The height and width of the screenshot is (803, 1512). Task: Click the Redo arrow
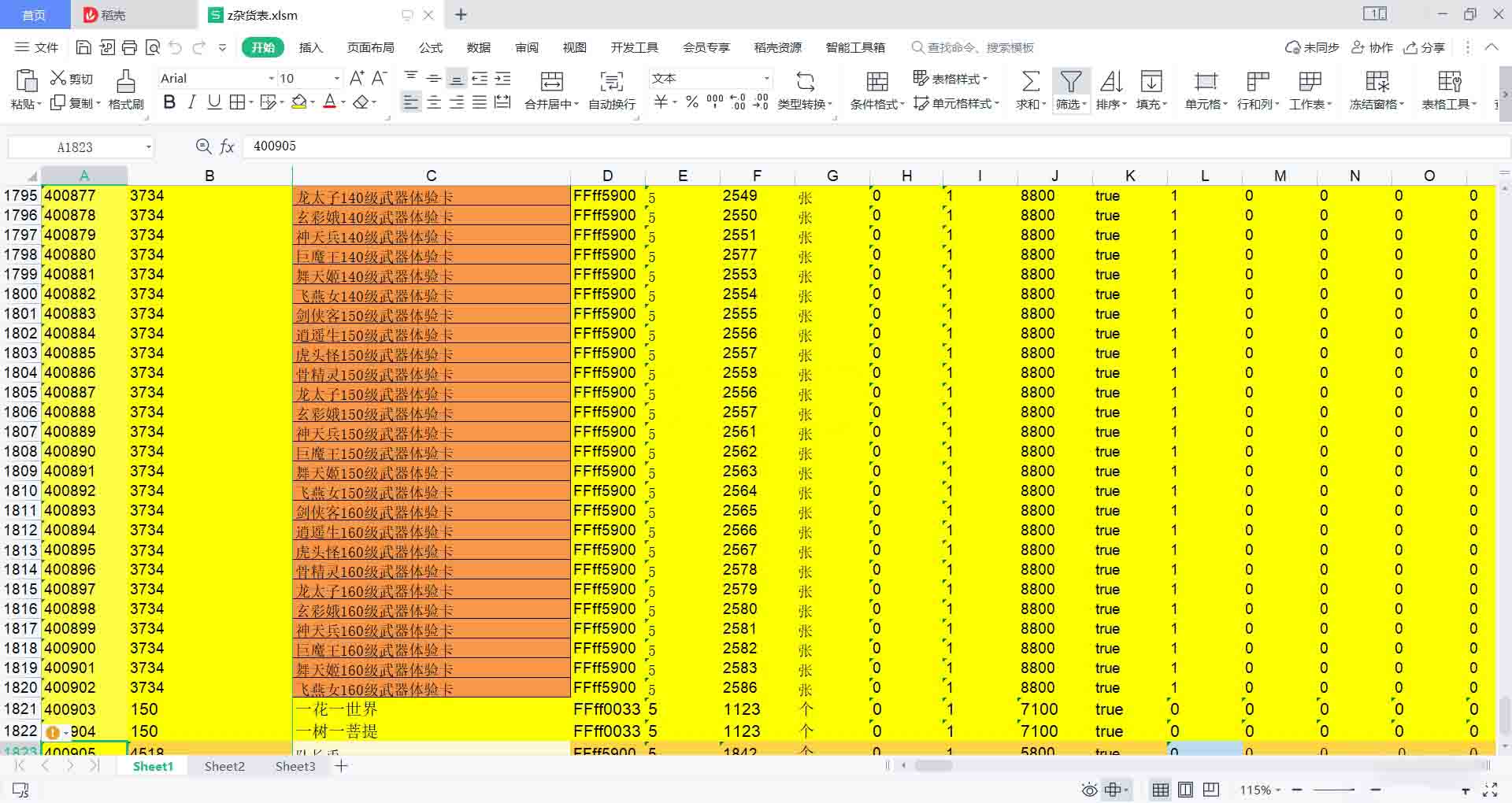(x=199, y=47)
